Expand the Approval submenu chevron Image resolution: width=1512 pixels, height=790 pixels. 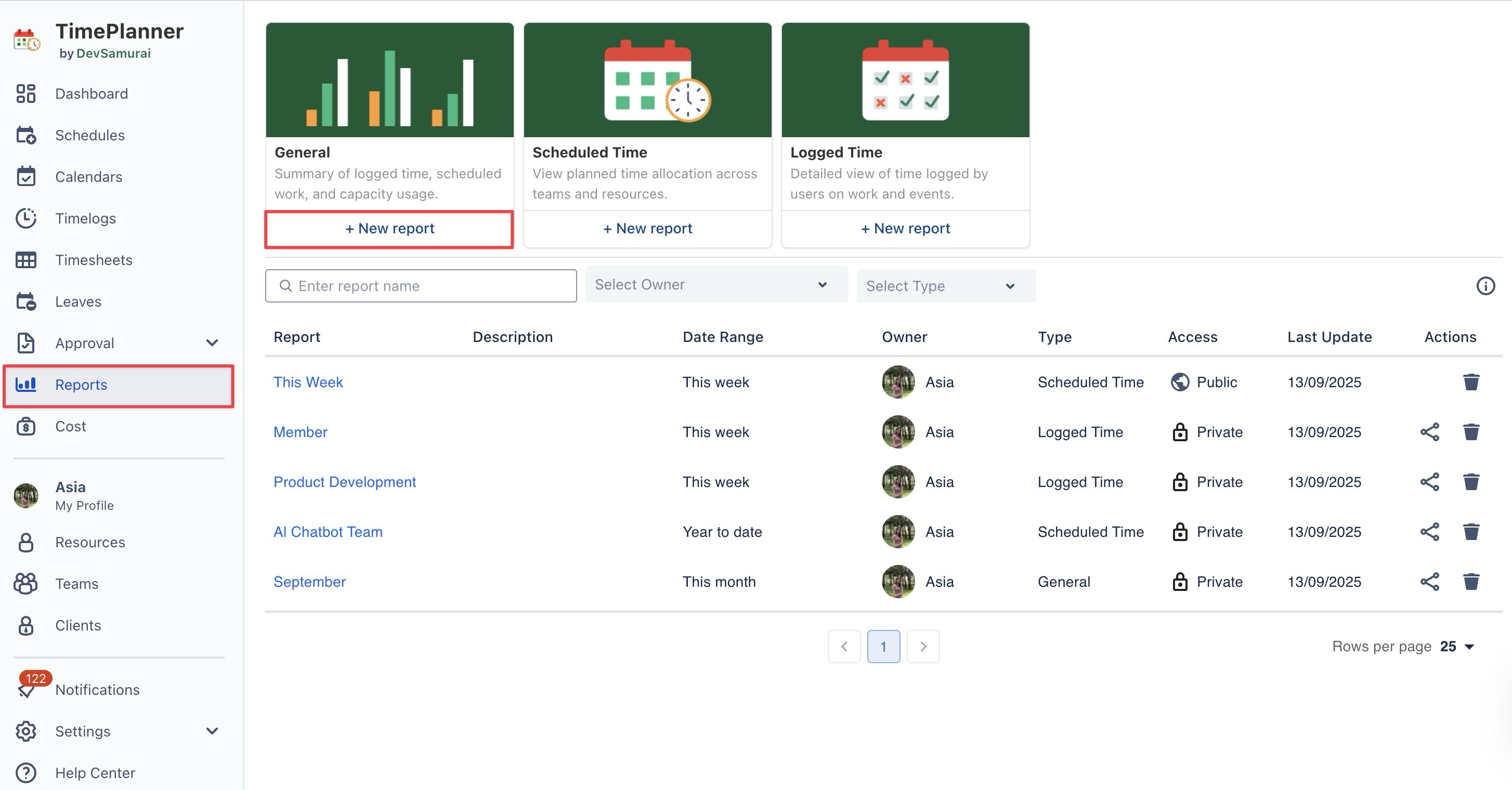click(x=213, y=343)
